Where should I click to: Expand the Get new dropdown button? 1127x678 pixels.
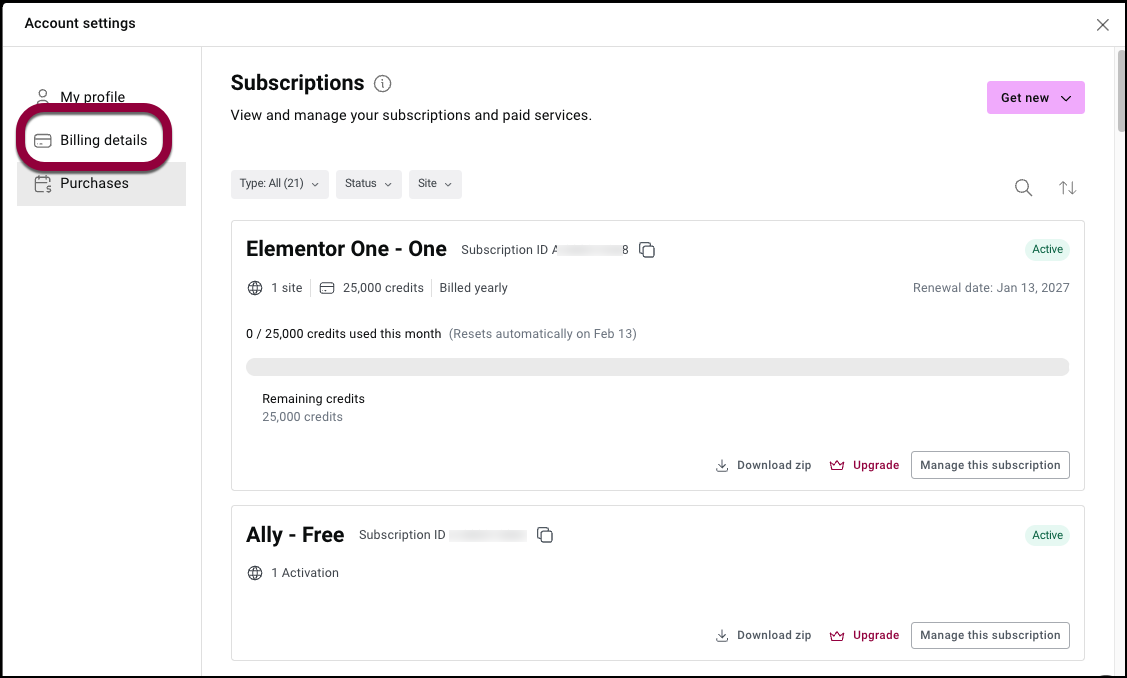1035,98
